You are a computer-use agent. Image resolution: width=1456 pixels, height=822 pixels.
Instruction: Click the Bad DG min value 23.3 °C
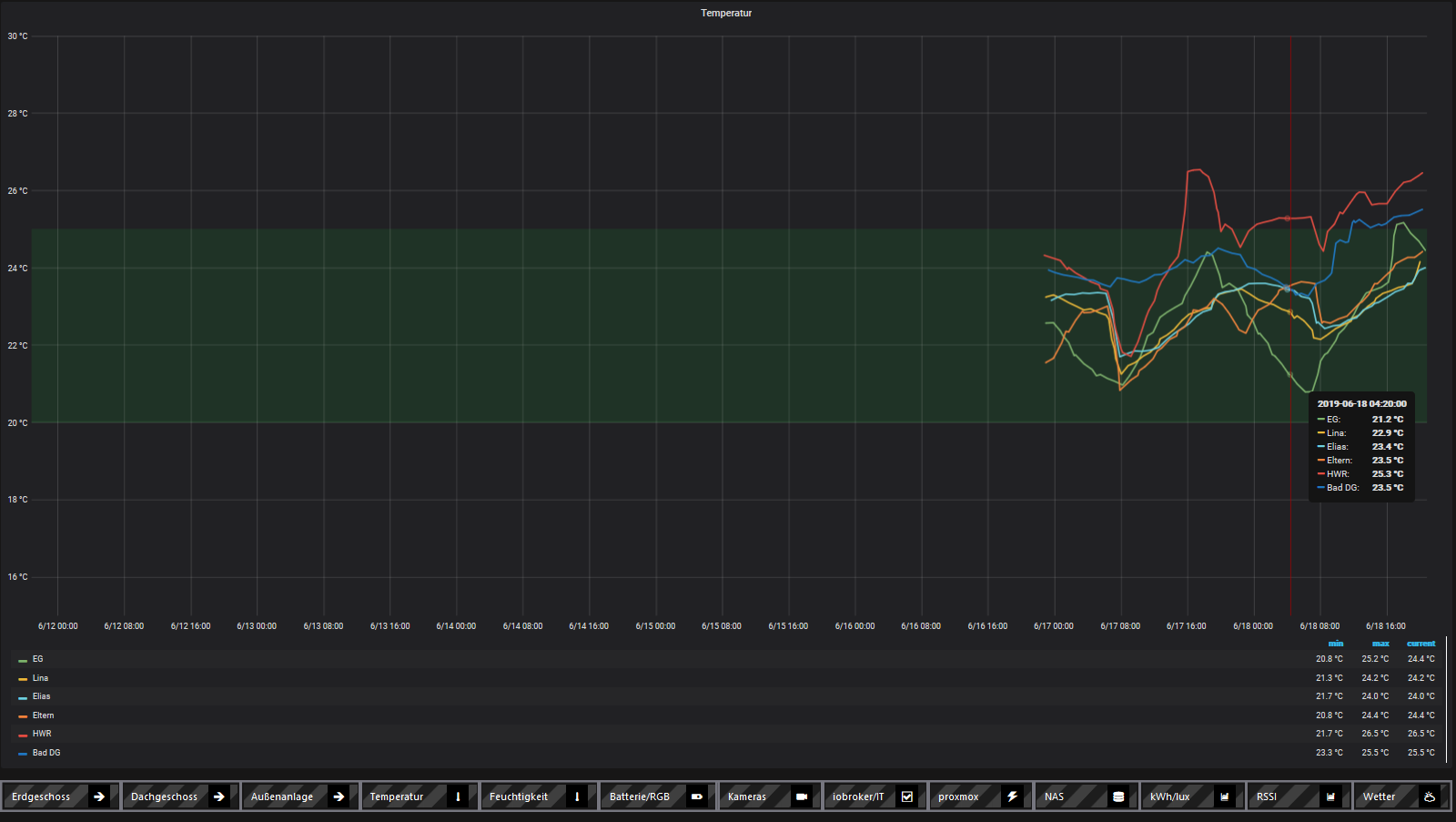[x=1330, y=753]
